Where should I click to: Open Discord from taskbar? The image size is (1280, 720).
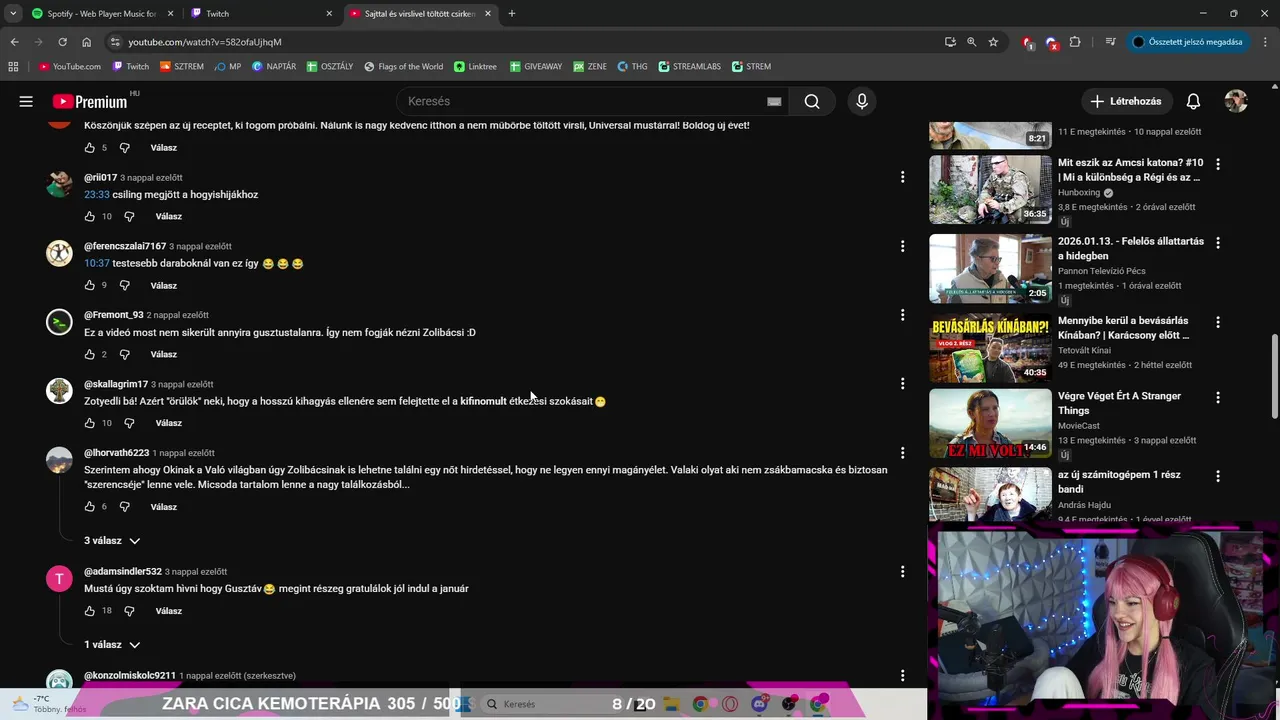(760, 704)
